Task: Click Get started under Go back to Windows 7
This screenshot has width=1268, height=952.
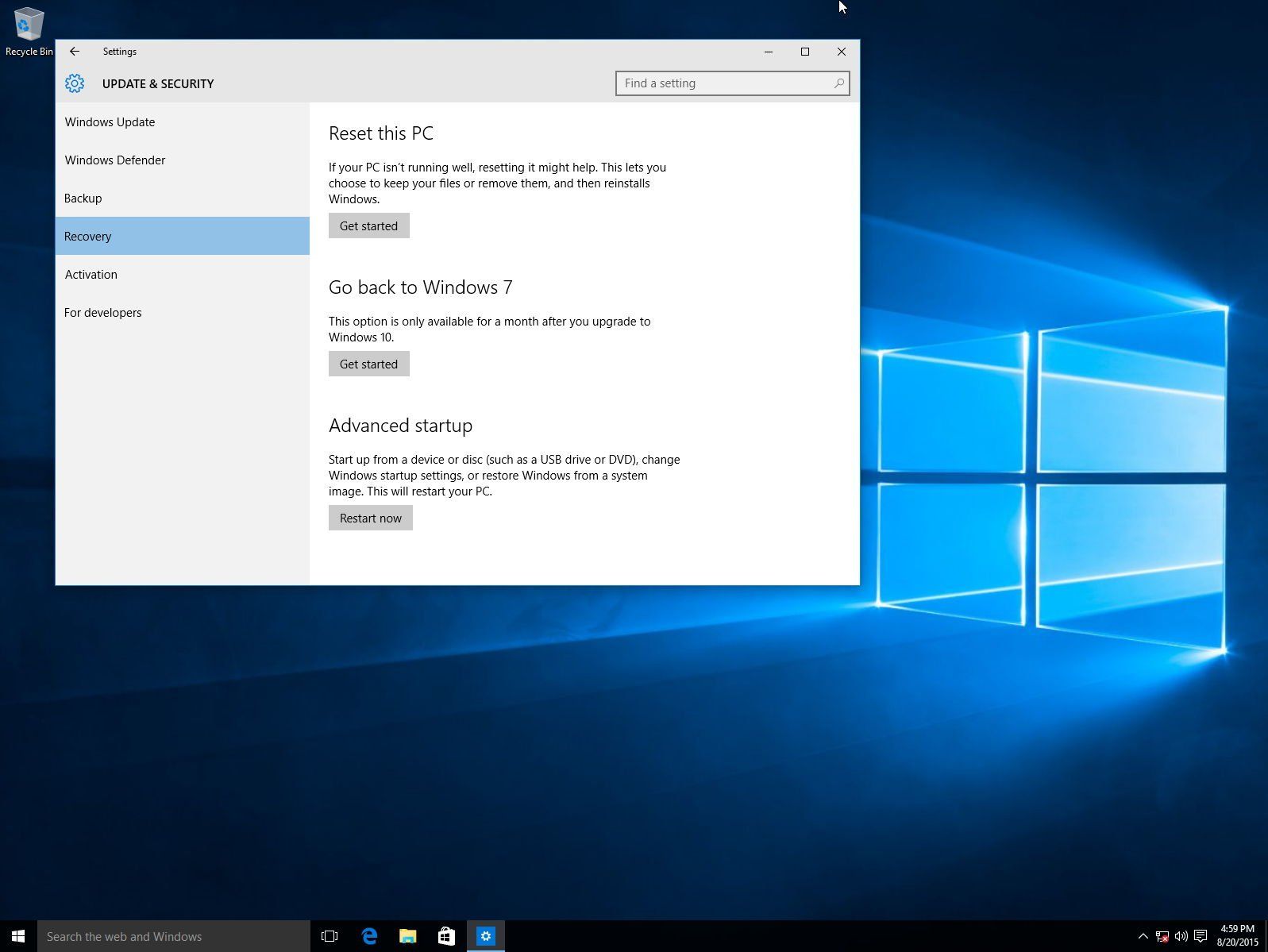Action: click(368, 364)
